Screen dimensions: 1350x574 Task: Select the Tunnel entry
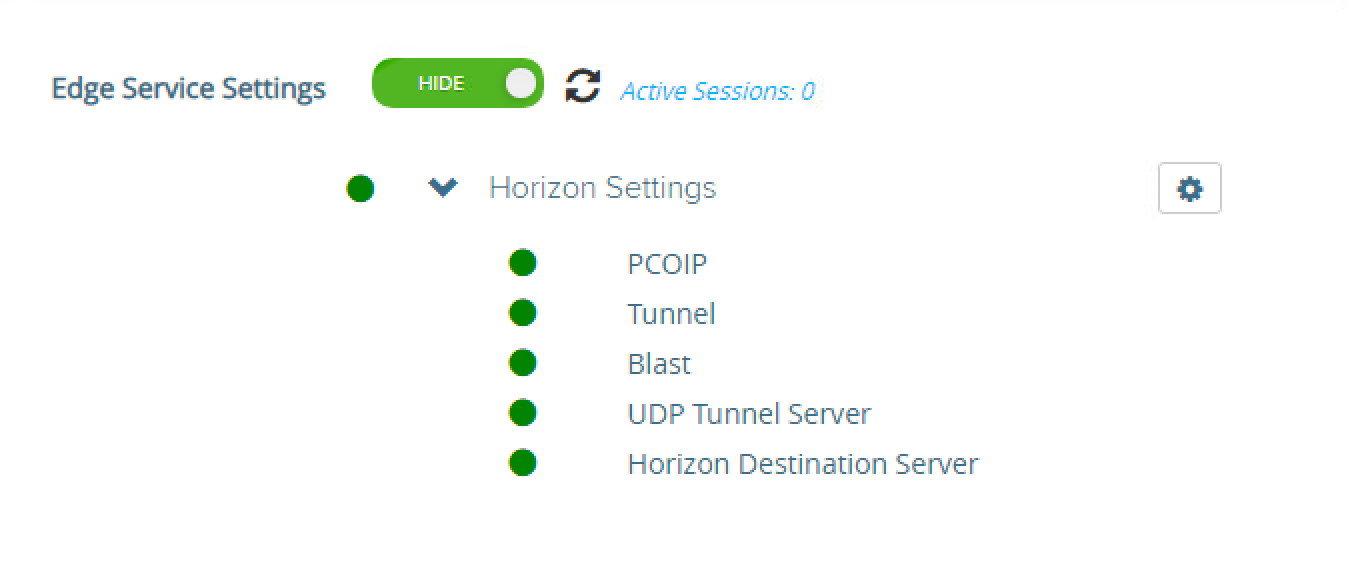671,314
